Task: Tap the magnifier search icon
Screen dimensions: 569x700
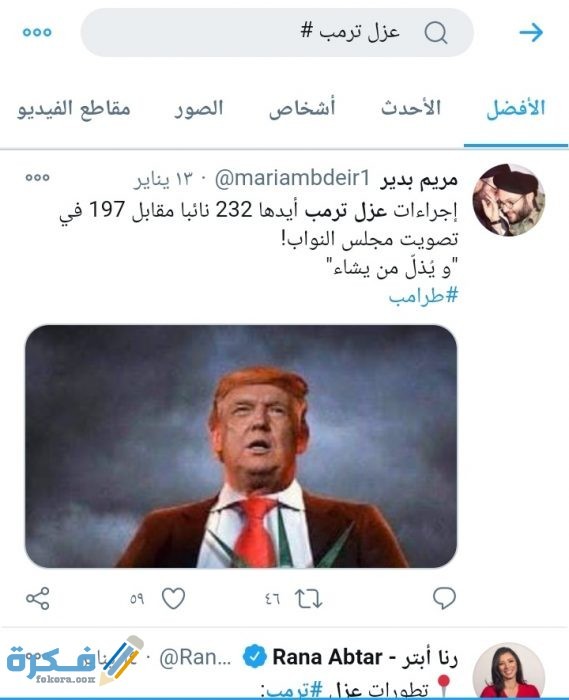Action: [436, 33]
